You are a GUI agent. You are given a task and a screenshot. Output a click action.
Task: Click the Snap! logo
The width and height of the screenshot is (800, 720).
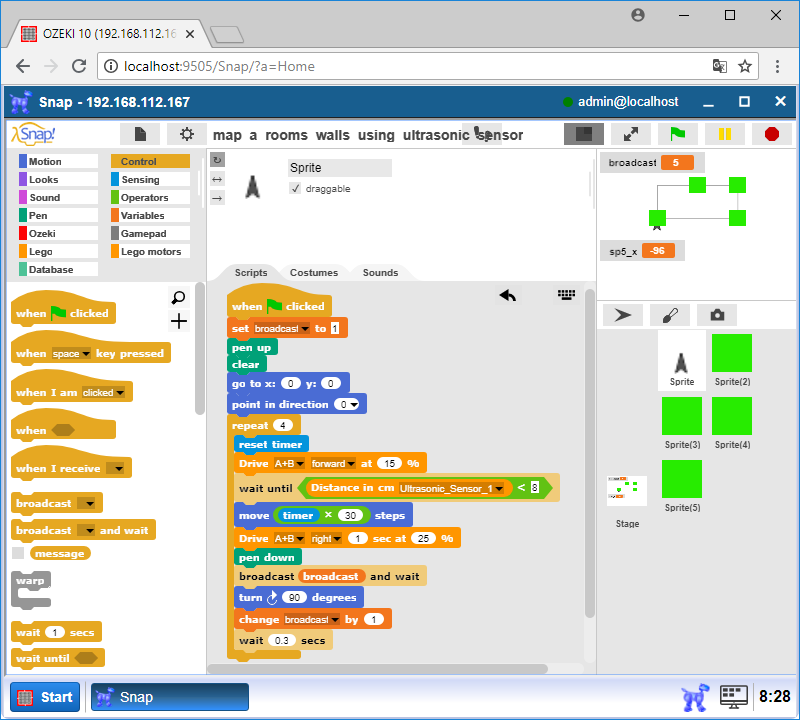click(x=34, y=134)
